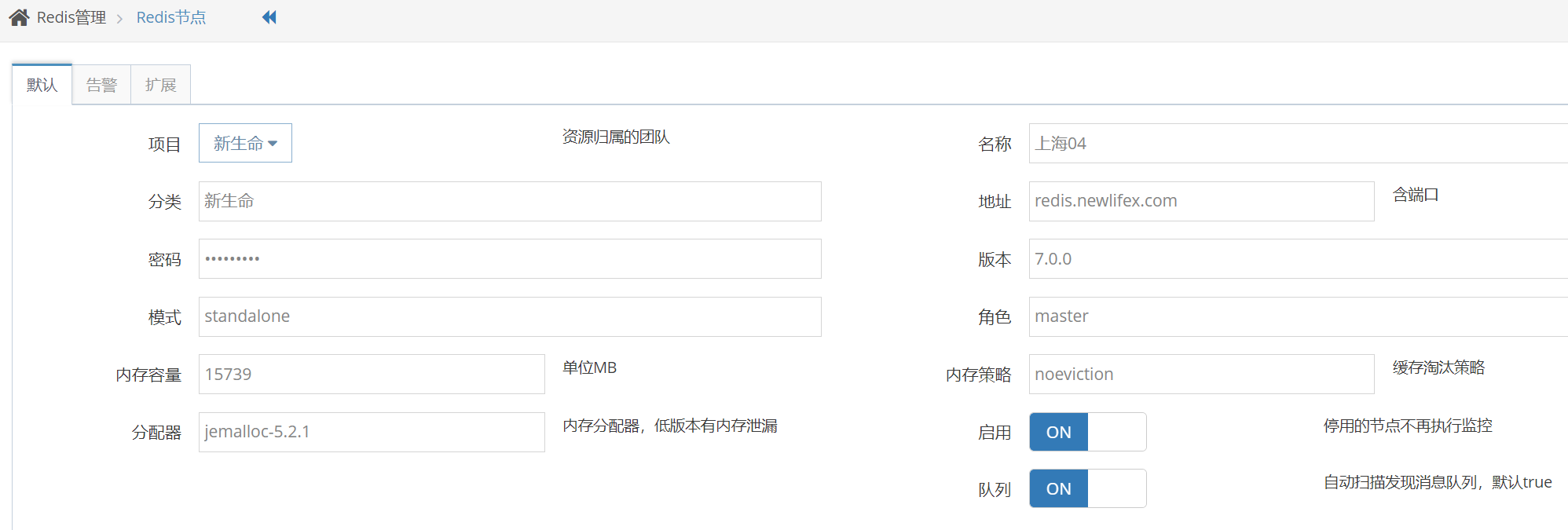Screen dimensions: 1568x530
Task: Click the hint text 缓存淘汰策略
Action: (1439, 367)
